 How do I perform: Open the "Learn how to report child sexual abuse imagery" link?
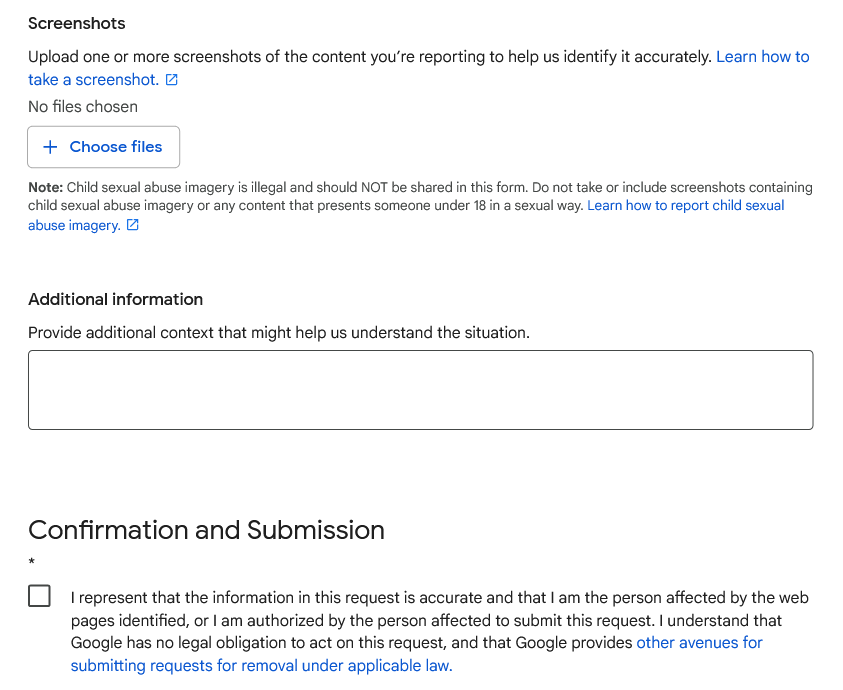[x=686, y=205]
